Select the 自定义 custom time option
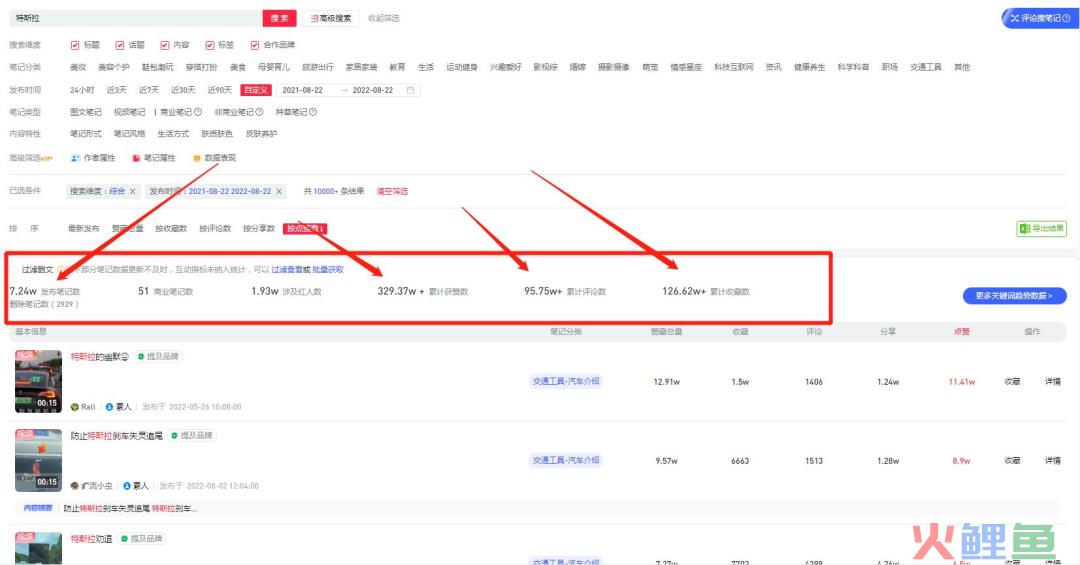Image resolution: width=1080 pixels, height=565 pixels. (256, 90)
